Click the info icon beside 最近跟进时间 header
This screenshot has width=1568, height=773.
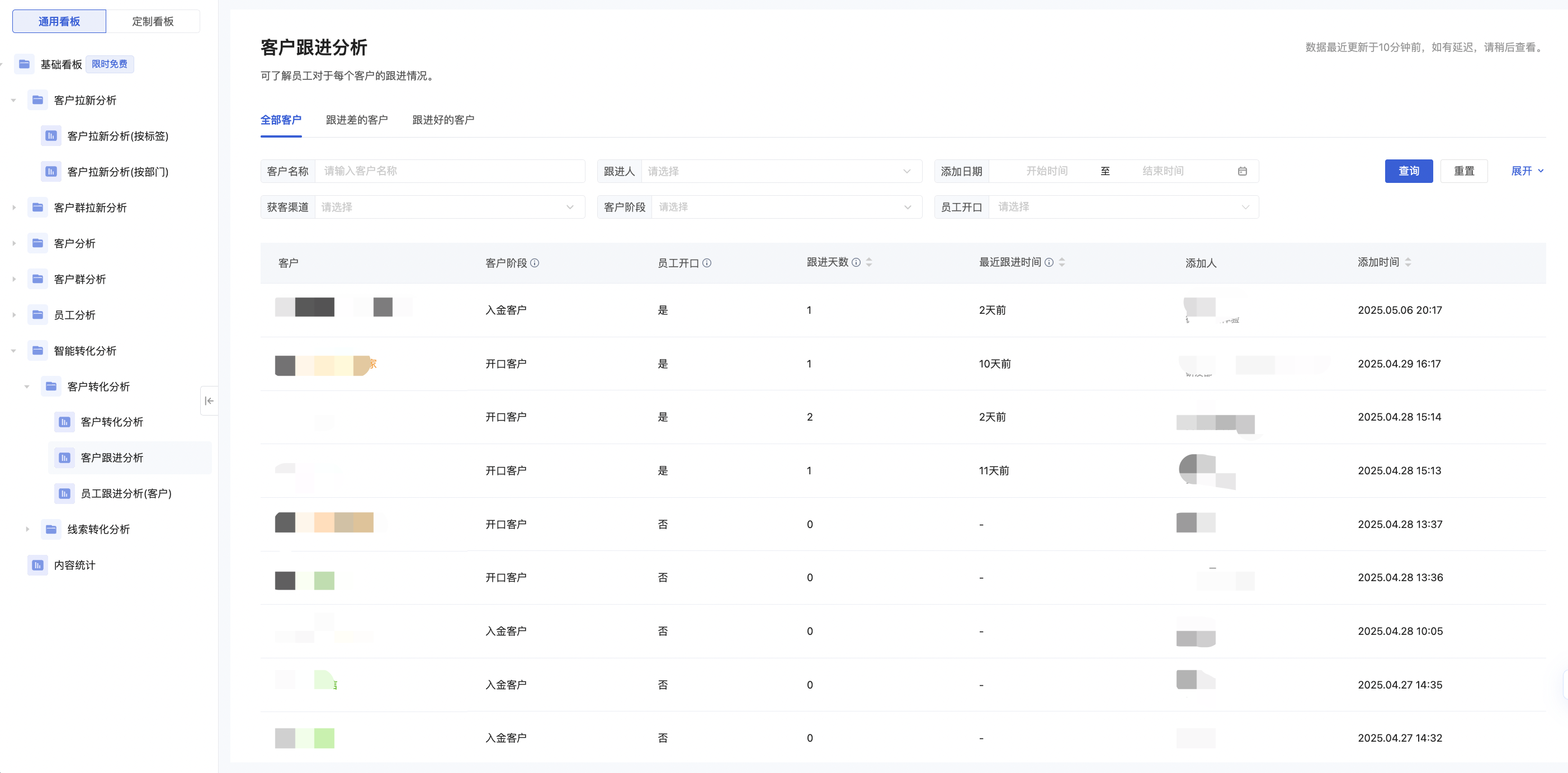(1049, 262)
